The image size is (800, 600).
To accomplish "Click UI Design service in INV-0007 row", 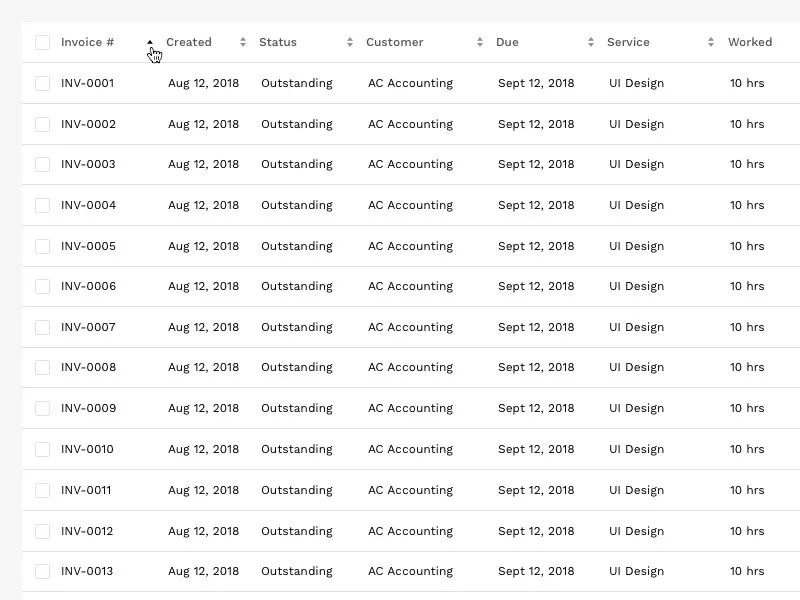I will coord(637,327).
